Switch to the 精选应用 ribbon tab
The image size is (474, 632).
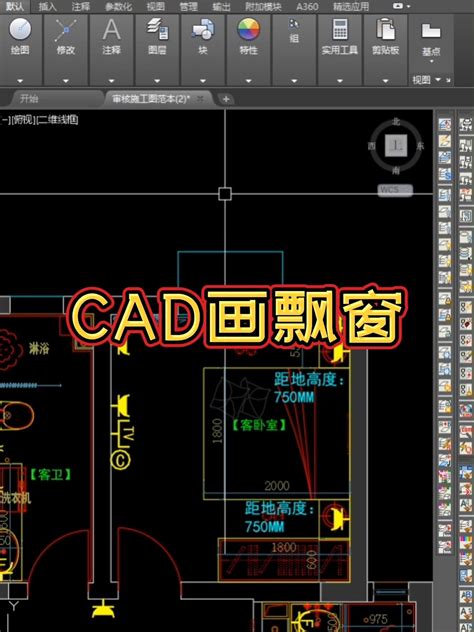[351, 6]
